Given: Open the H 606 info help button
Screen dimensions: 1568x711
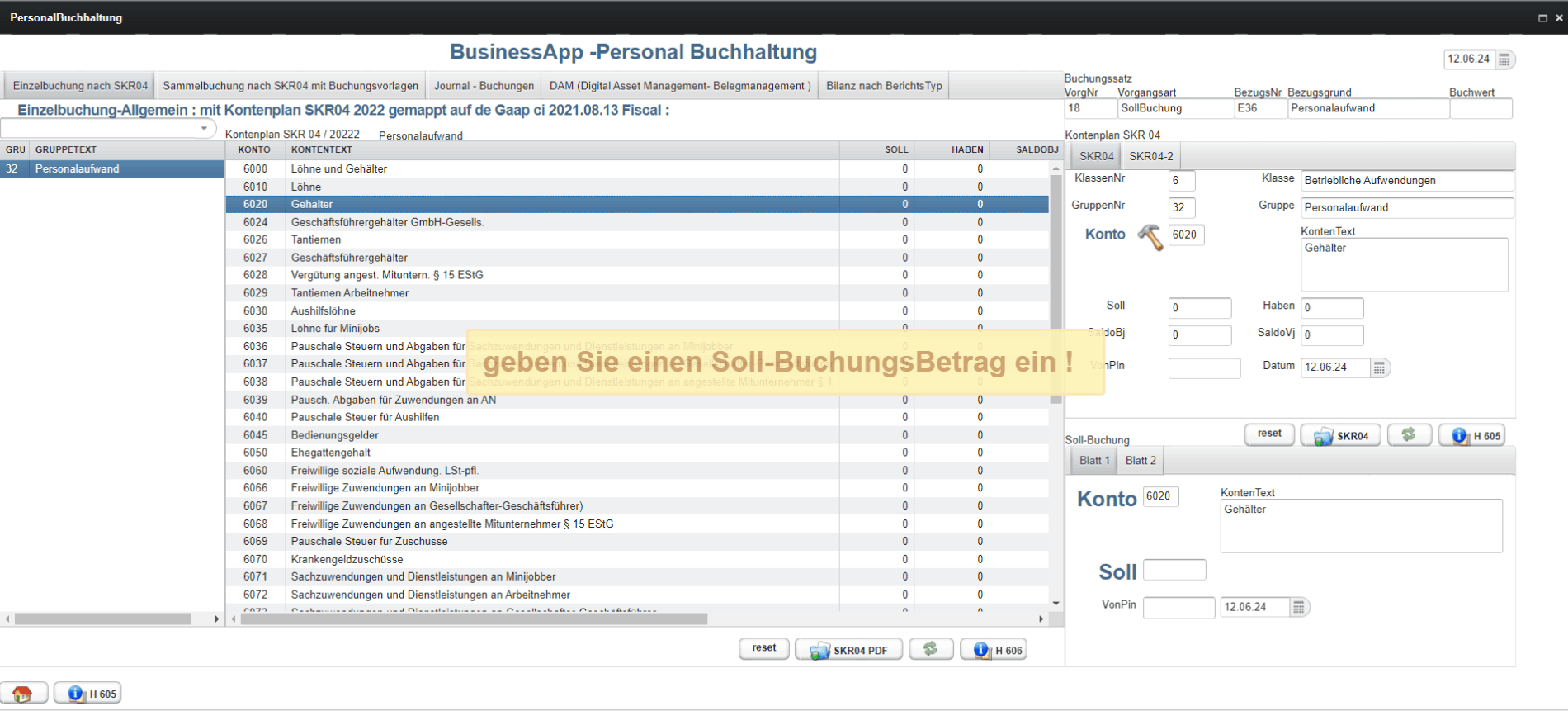Looking at the screenshot, I should tap(994, 650).
